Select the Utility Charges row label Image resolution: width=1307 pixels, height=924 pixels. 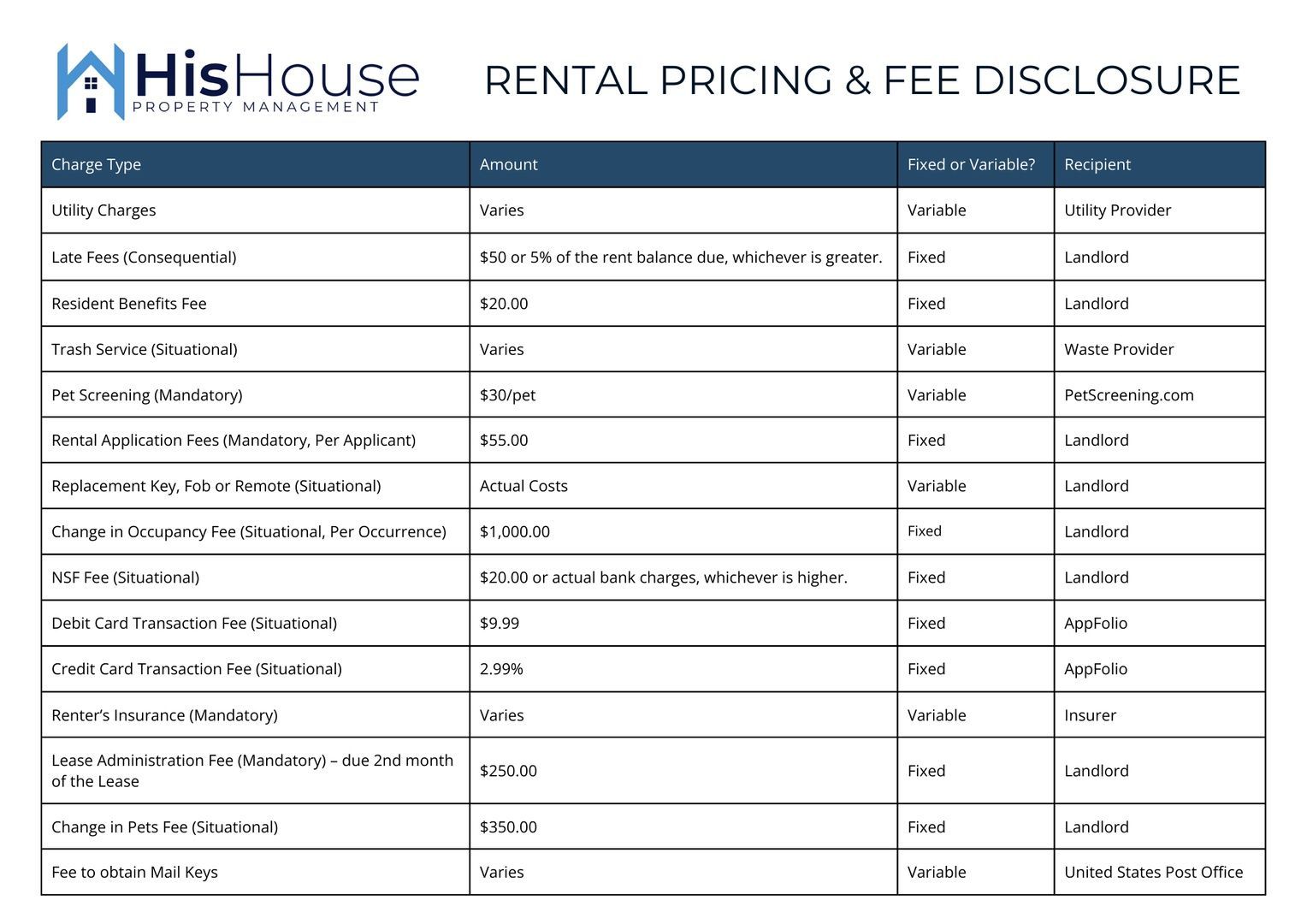[103, 210]
